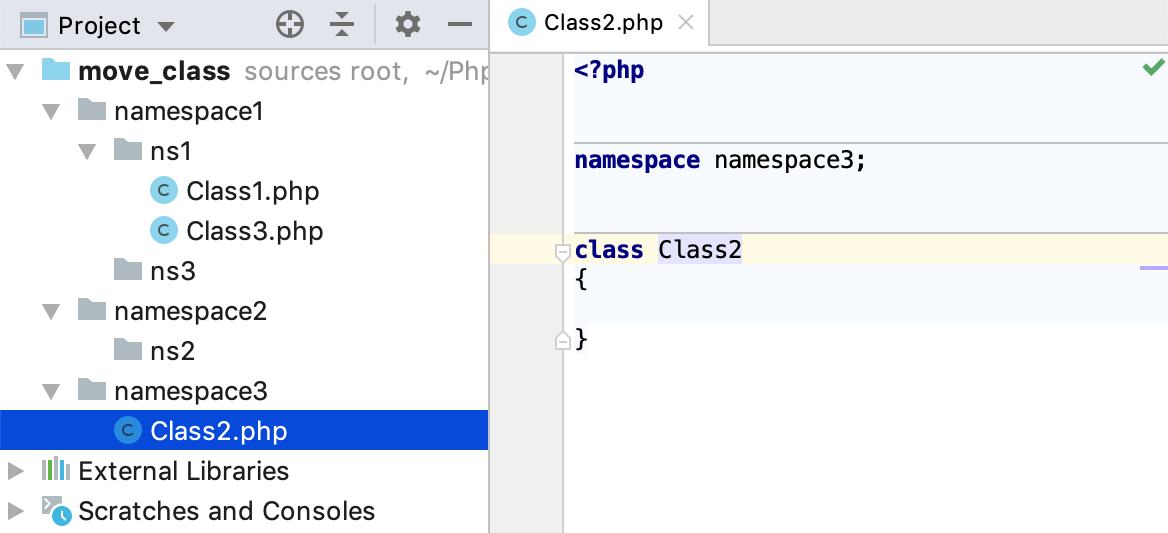Screen dimensions: 1168x533
Task: Open the Project view dropdown
Action: pos(166,26)
